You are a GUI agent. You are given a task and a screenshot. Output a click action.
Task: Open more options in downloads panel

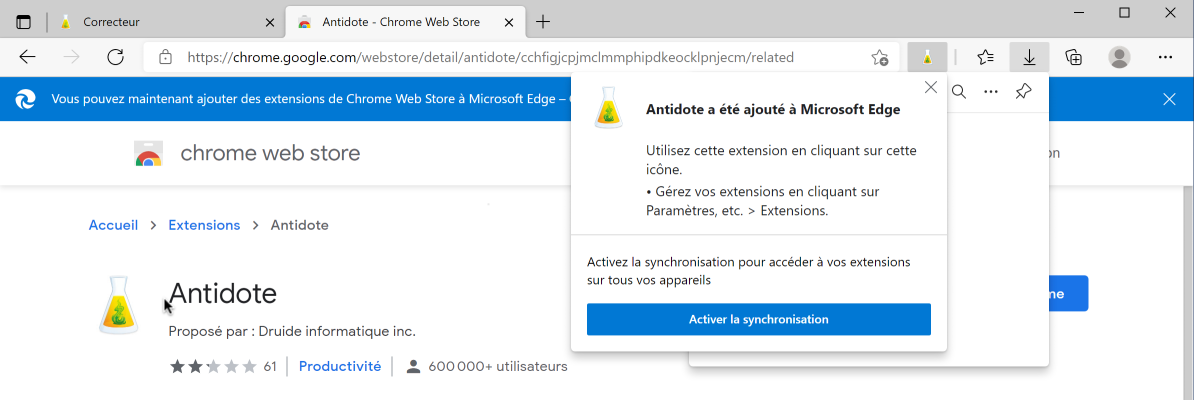[x=991, y=92]
